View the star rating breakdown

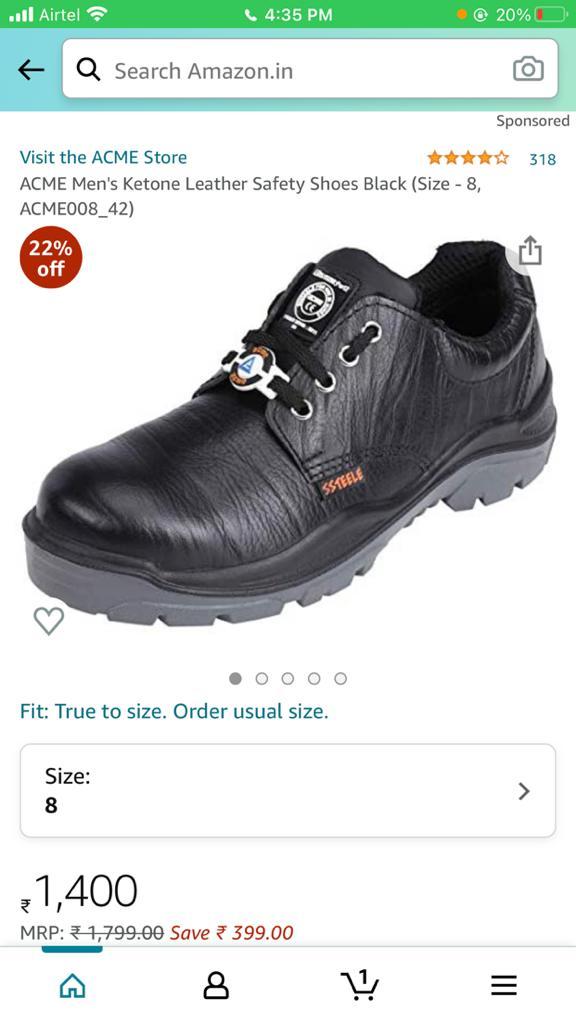tap(468, 157)
